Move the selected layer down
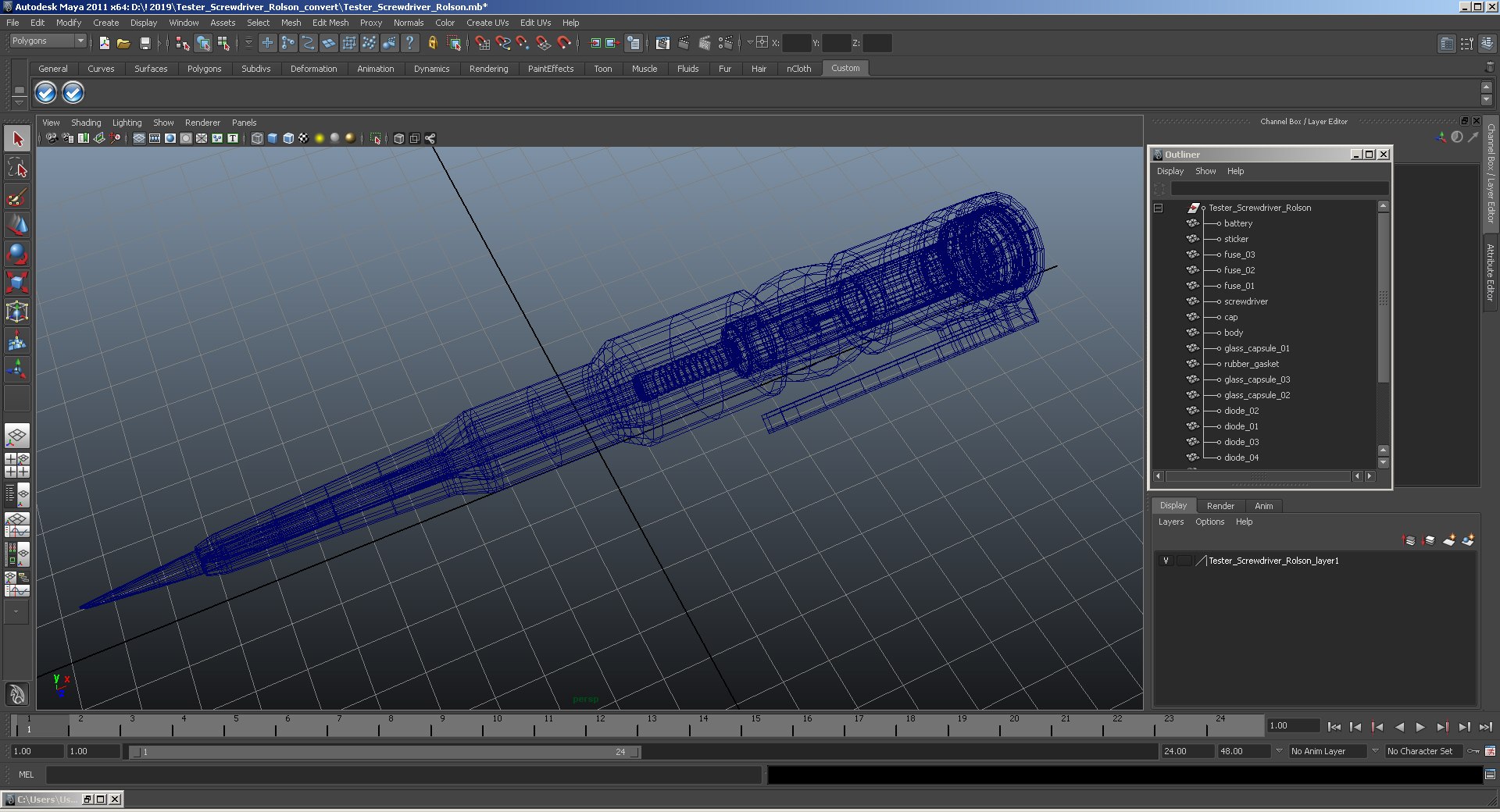The width and height of the screenshot is (1500, 812). pos(1429,540)
